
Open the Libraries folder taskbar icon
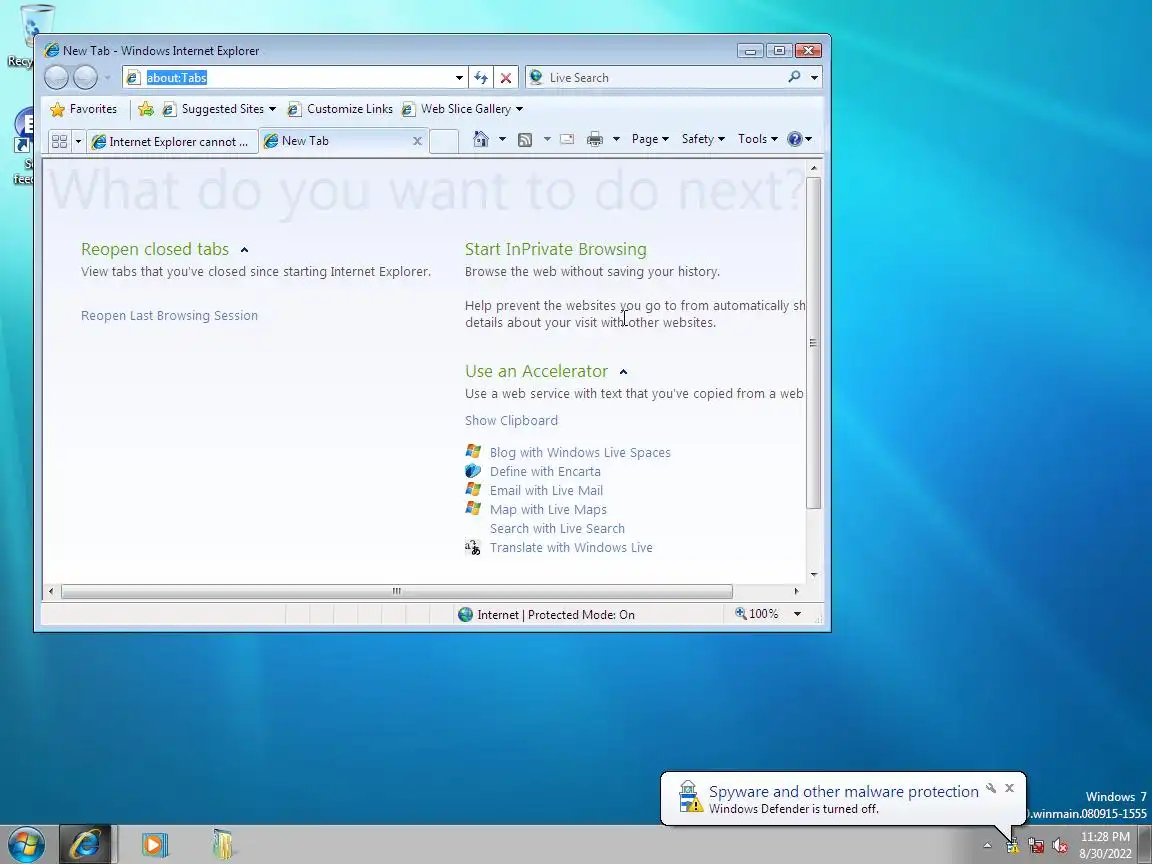[223, 845]
